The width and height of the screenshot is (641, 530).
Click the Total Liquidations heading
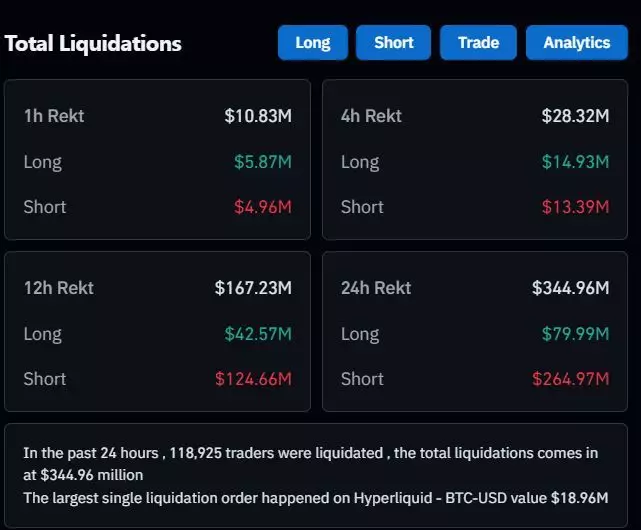(93, 43)
